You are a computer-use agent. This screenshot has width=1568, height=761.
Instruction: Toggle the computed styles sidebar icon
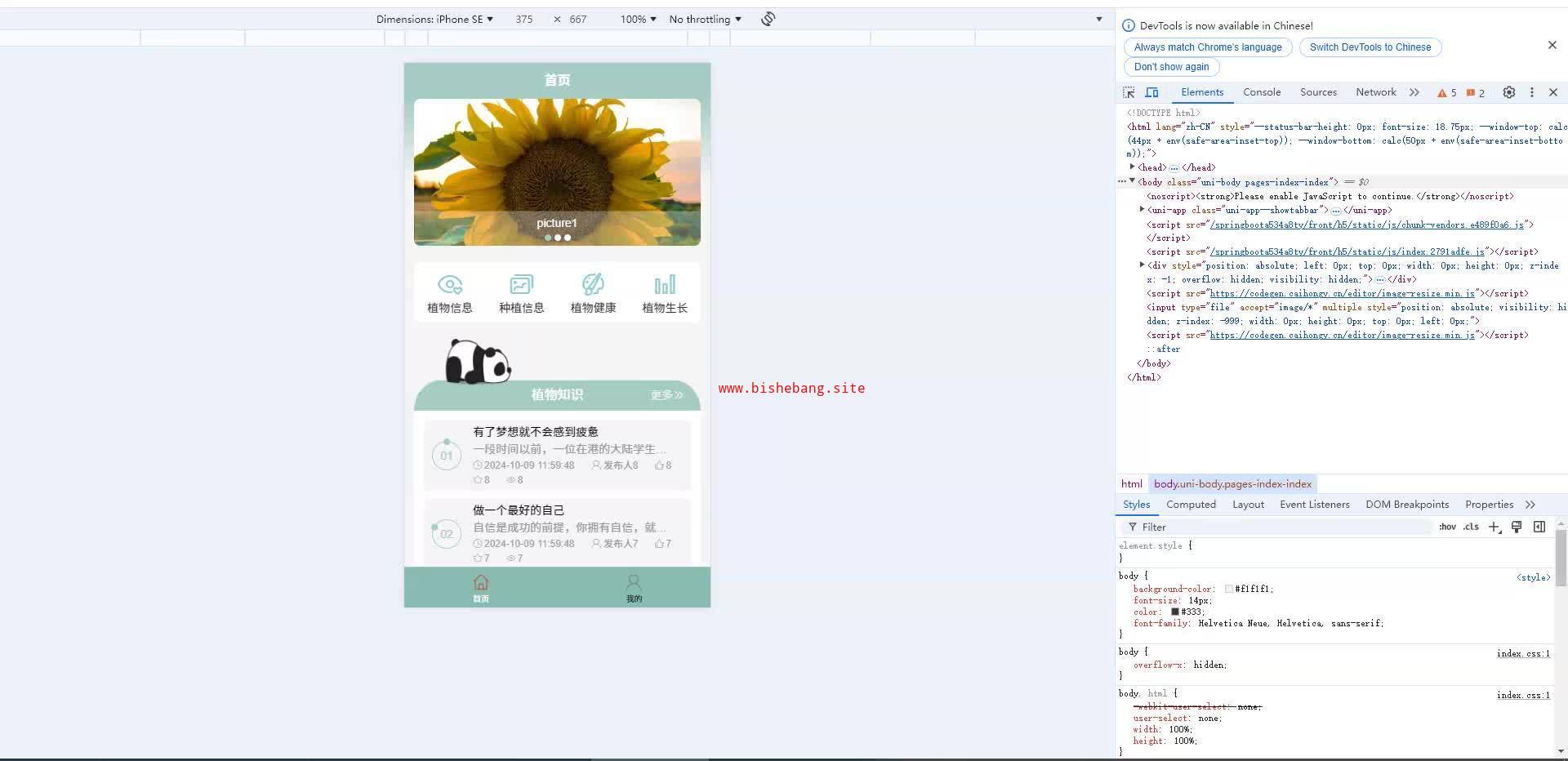pyautogui.click(x=1539, y=527)
